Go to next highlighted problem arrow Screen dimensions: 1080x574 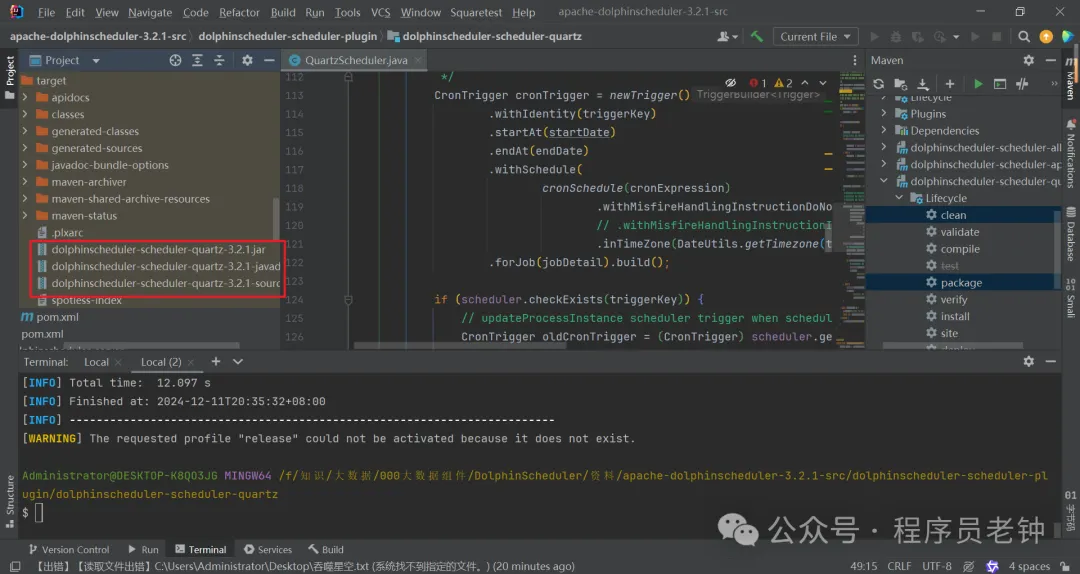[x=822, y=83]
